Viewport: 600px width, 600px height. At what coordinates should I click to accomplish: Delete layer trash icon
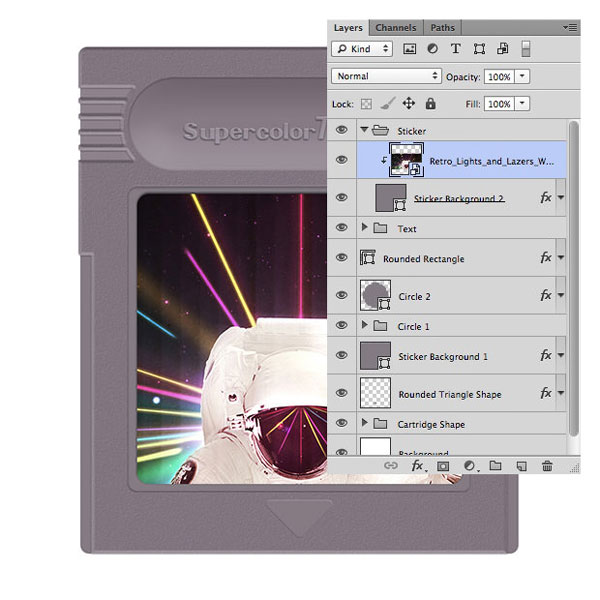(547, 466)
